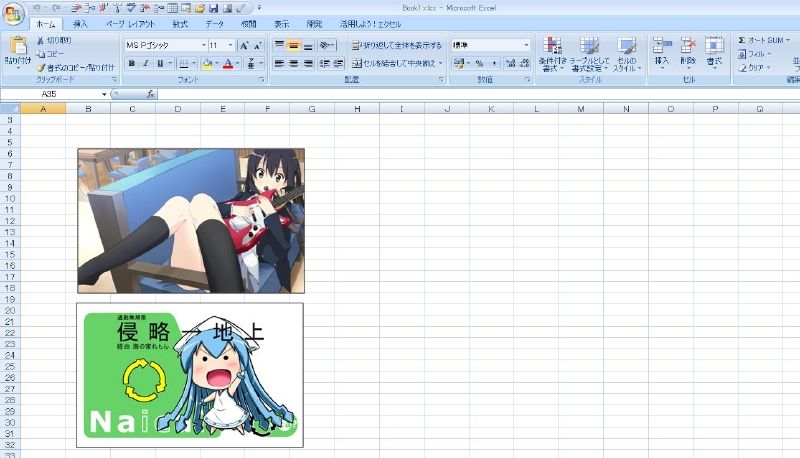Click the text orientation icon
The image size is (800, 458).
(326, 45)
